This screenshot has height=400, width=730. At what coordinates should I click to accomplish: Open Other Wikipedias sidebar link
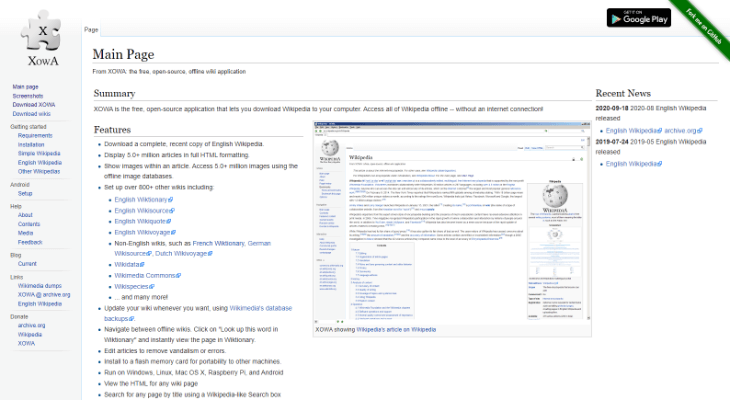click(x=39, y=171)
